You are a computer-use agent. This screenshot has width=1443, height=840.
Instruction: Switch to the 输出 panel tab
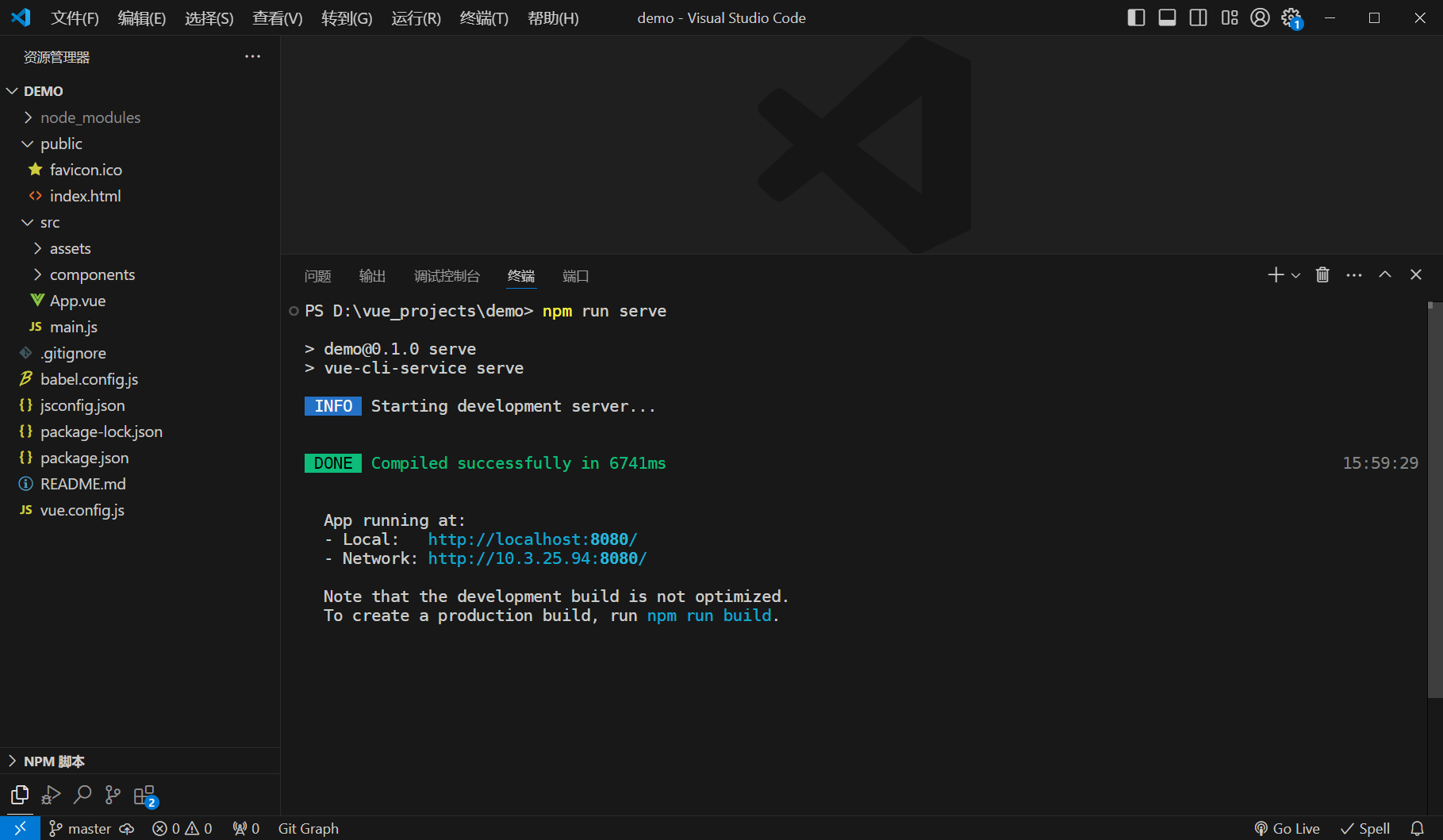pyautogui.click(x=372, y=276)
